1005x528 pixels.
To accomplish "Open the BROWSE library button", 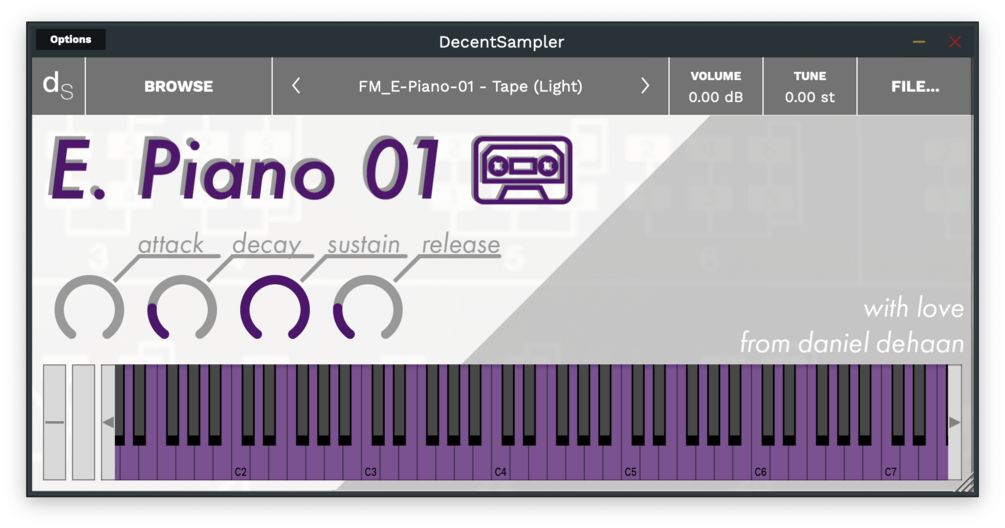I will pyautogui.click(x=179, y=86).
